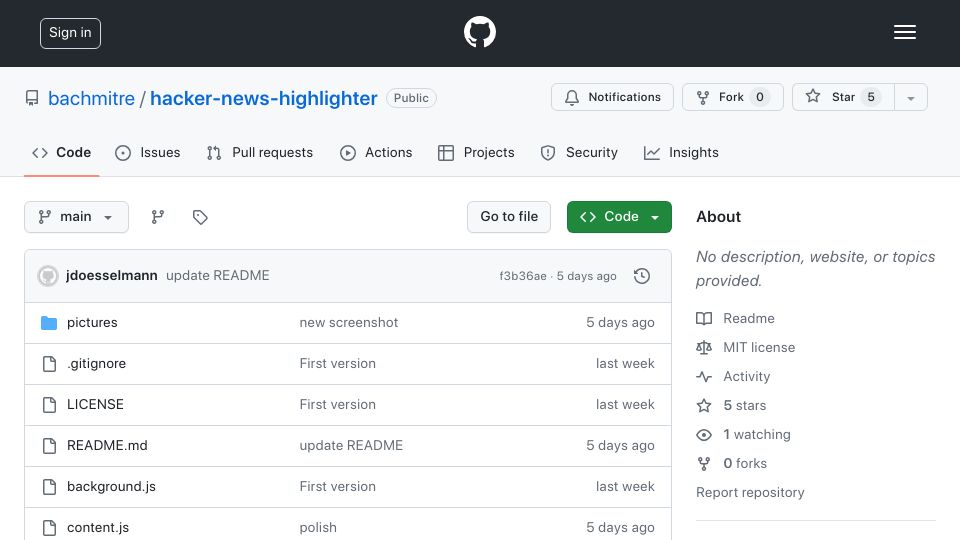Open the jdoesselmann commit author link
This screenshot has height=540, width=960.
click(111, 276)
